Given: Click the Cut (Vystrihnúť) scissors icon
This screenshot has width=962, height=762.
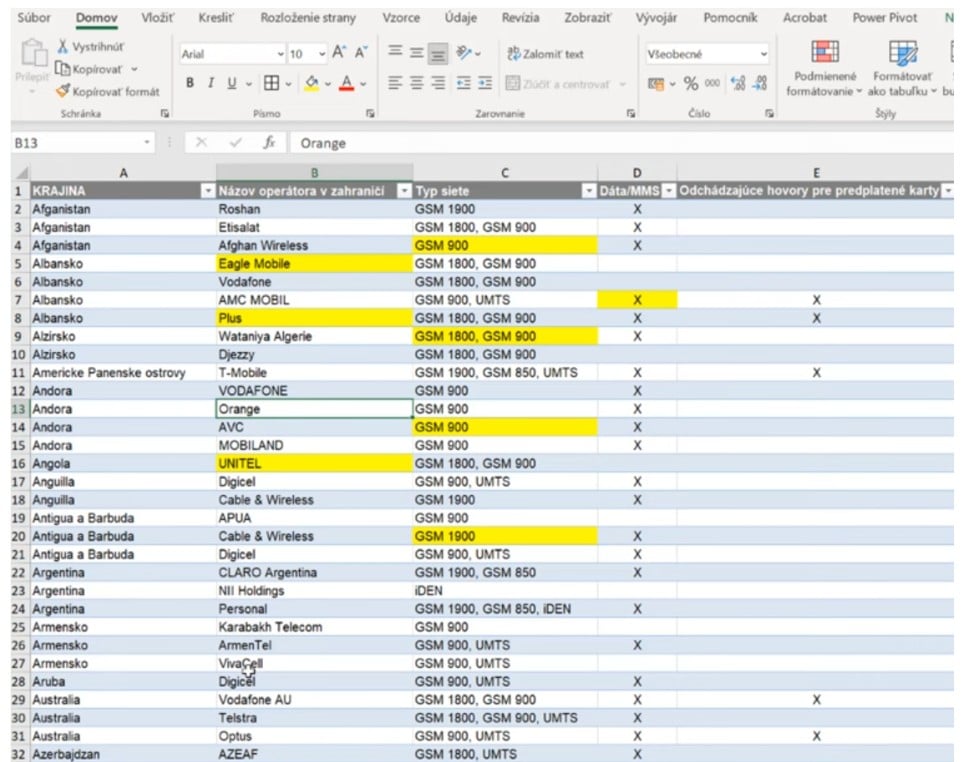Looking at the screenshot, I should tap(63, 46).
